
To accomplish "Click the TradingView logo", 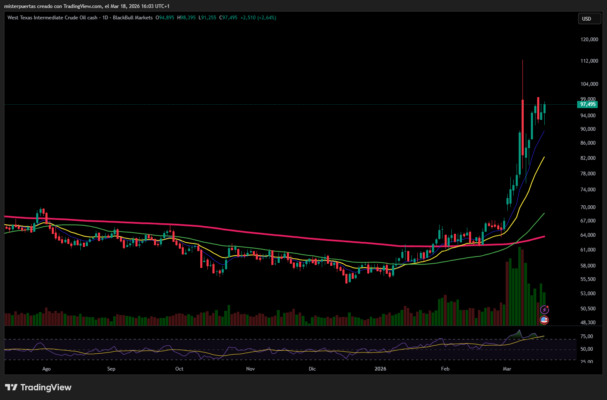I will (x=32, y=388).
